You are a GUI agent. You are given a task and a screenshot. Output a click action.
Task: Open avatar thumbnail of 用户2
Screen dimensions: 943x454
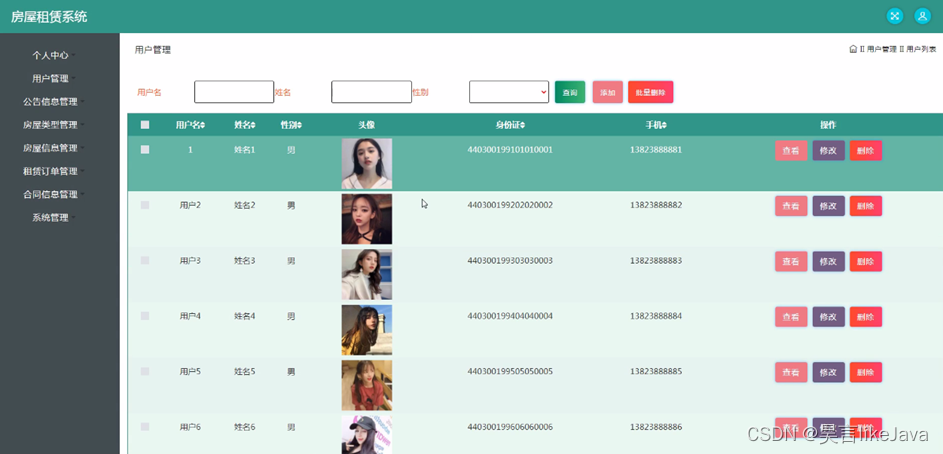[367, 219]
